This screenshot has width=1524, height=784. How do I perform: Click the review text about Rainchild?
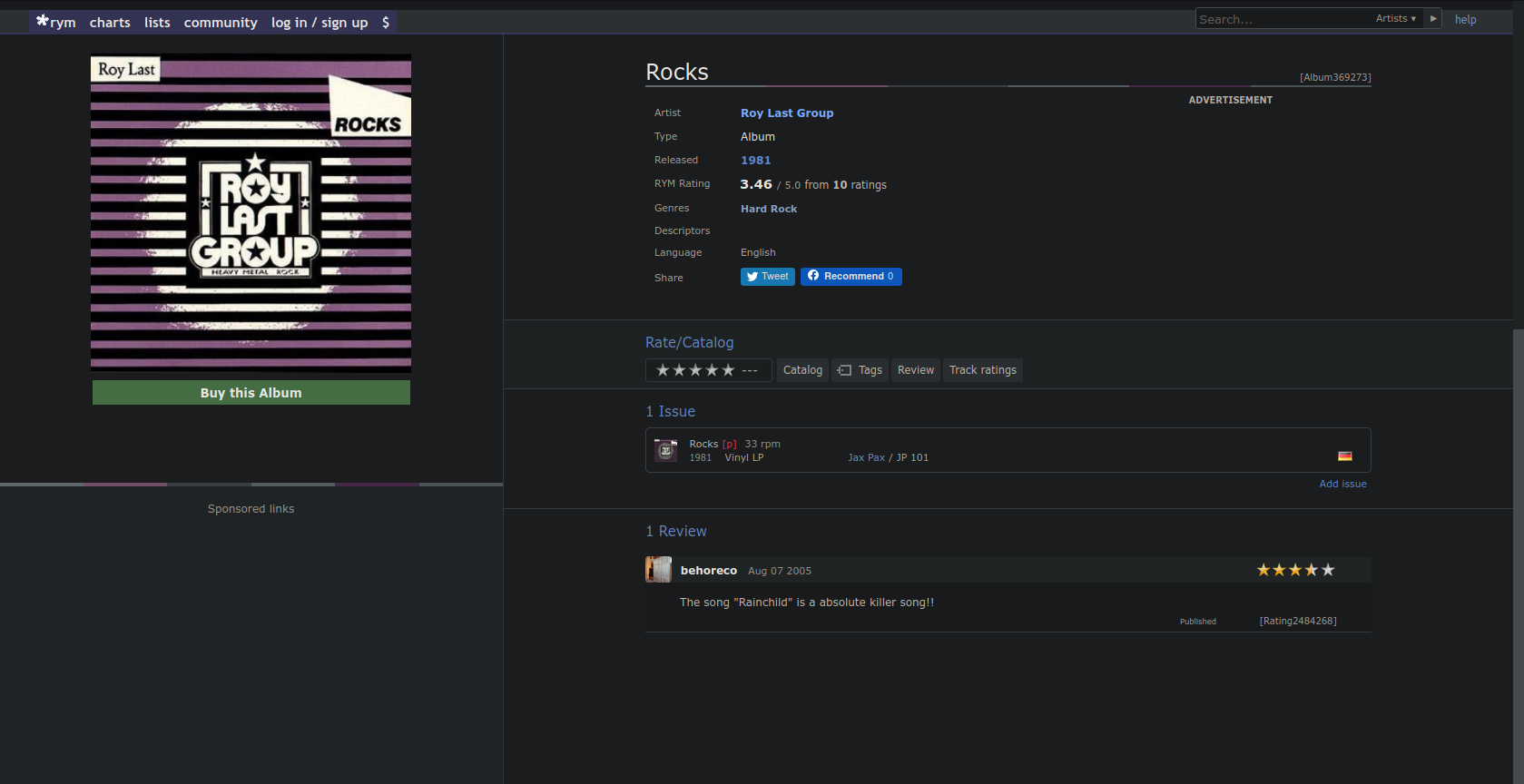pos(807,603)
